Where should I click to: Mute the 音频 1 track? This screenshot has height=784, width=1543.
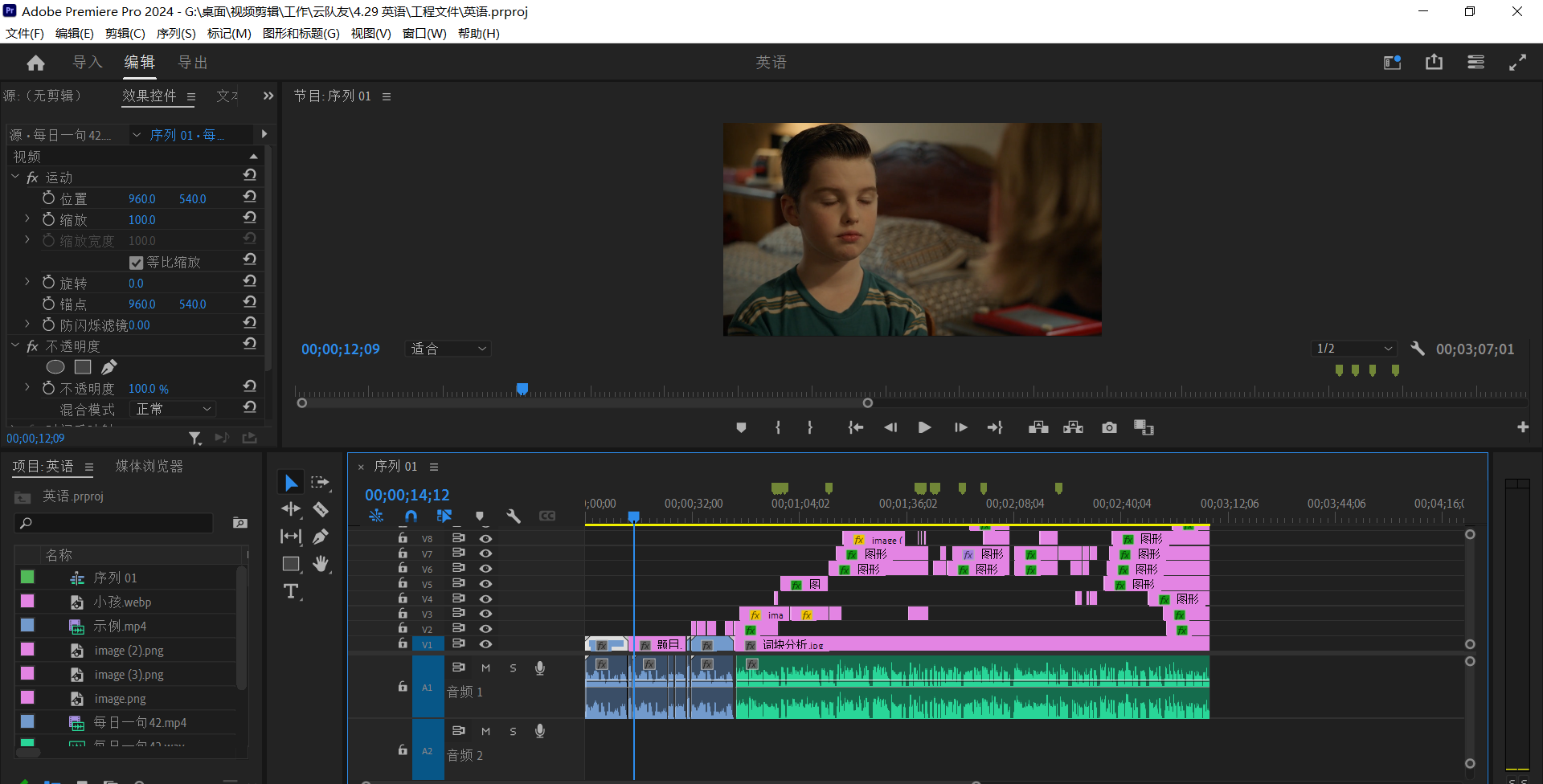485,668
